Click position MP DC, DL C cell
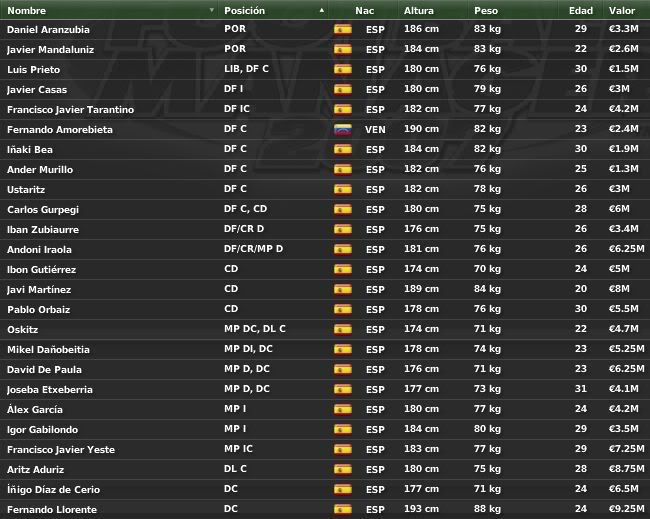The width and height of the screenshot is (650, 519). [255, 329]
